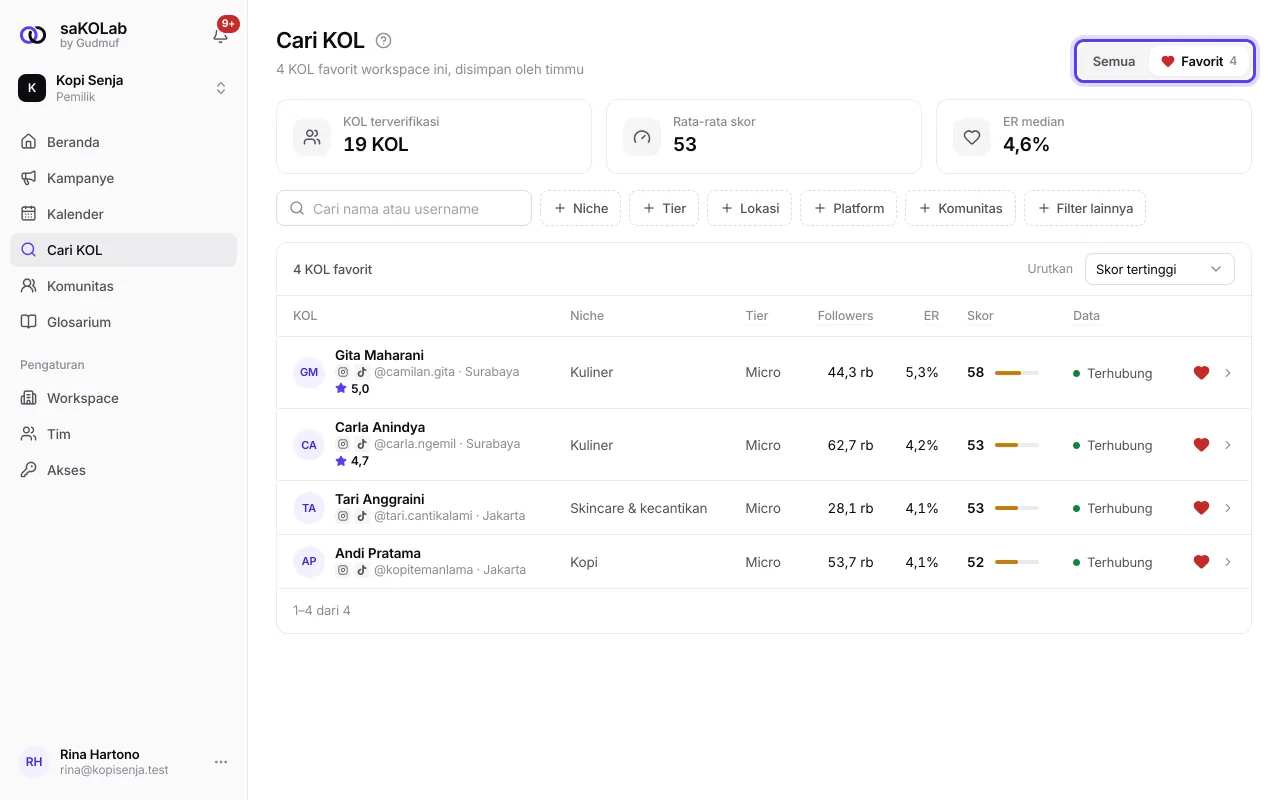The height and width of the screenshot is (800, 1280).
Task: Open the help icon beside Cari KOL
Action: click(x=383, y=41)
